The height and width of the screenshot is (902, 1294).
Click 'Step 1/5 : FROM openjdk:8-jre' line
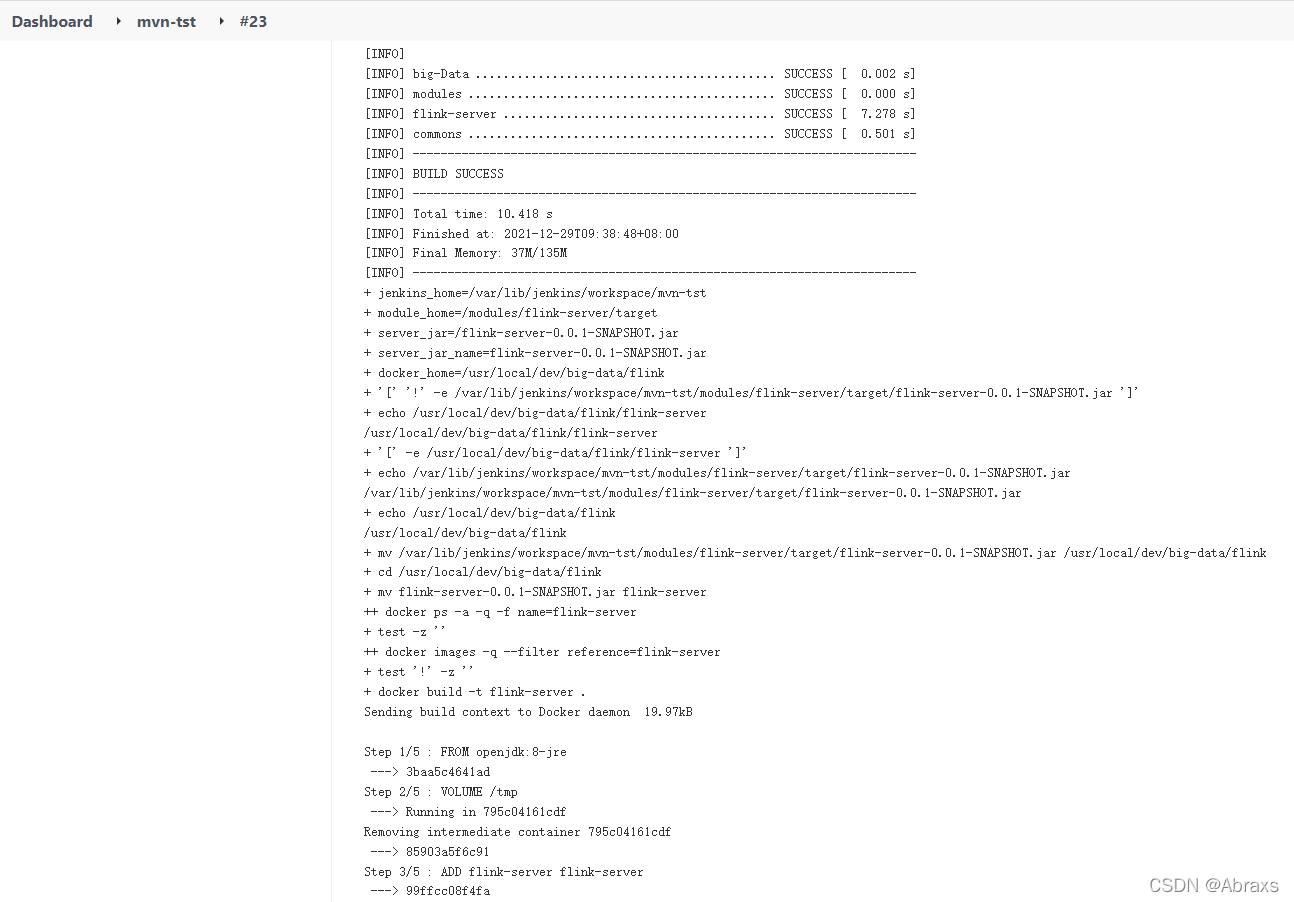click(465, 752)
